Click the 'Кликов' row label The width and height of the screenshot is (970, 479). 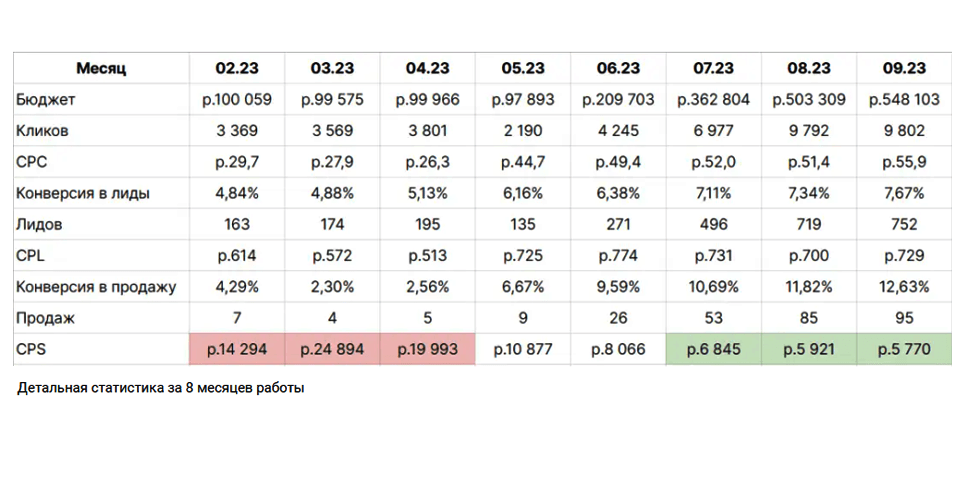(x=45, y=131)
